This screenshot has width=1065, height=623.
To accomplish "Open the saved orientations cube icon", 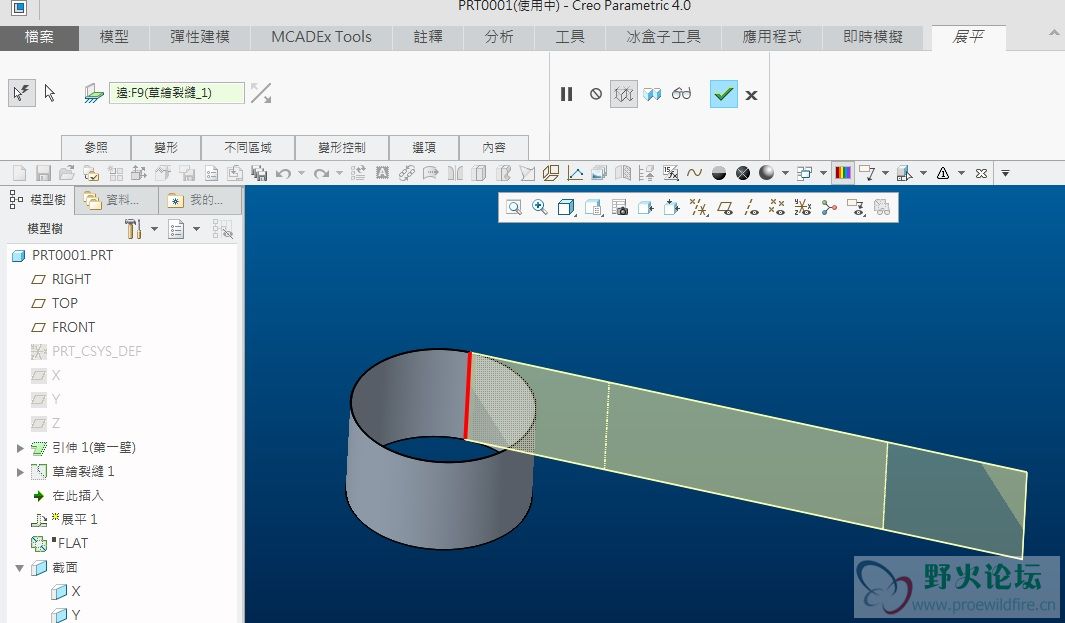I will pos(566,207).
